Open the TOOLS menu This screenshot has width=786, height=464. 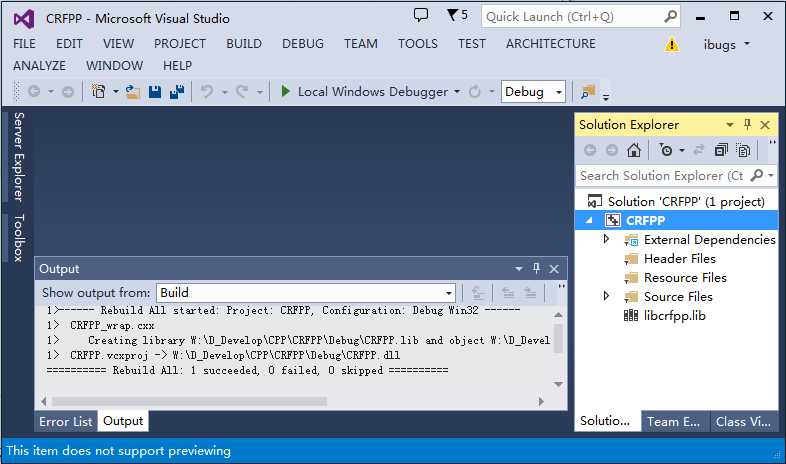coord(418,44)
